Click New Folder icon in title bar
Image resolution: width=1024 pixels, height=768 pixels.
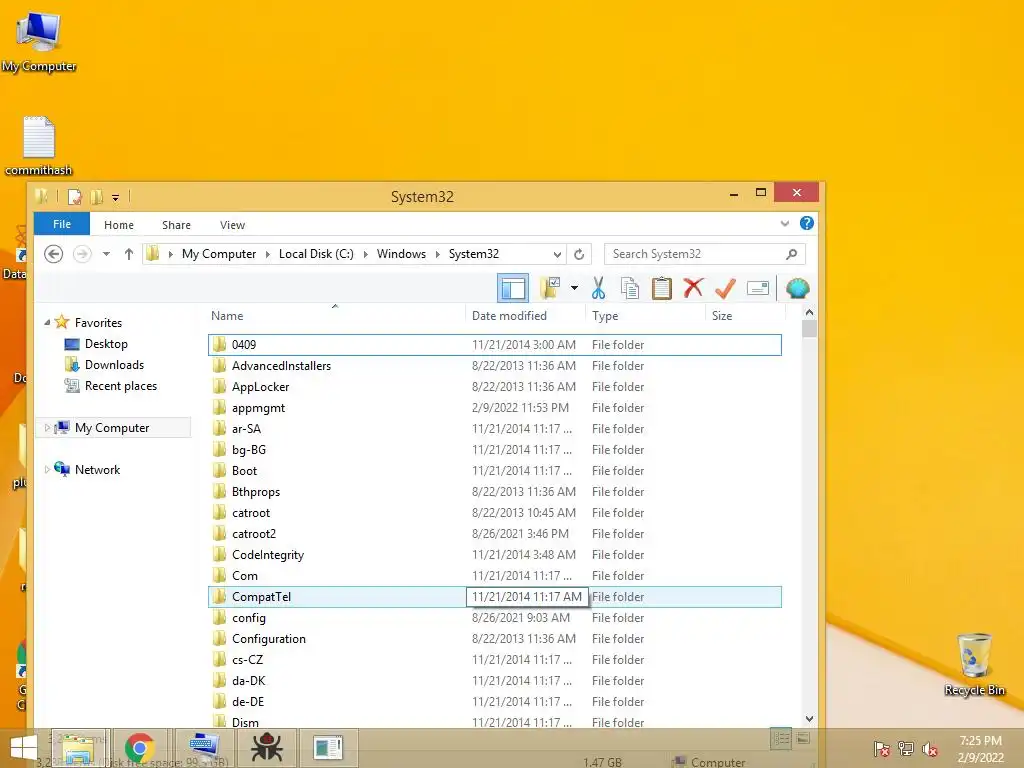pyautogui.click(x=97, y=197)
